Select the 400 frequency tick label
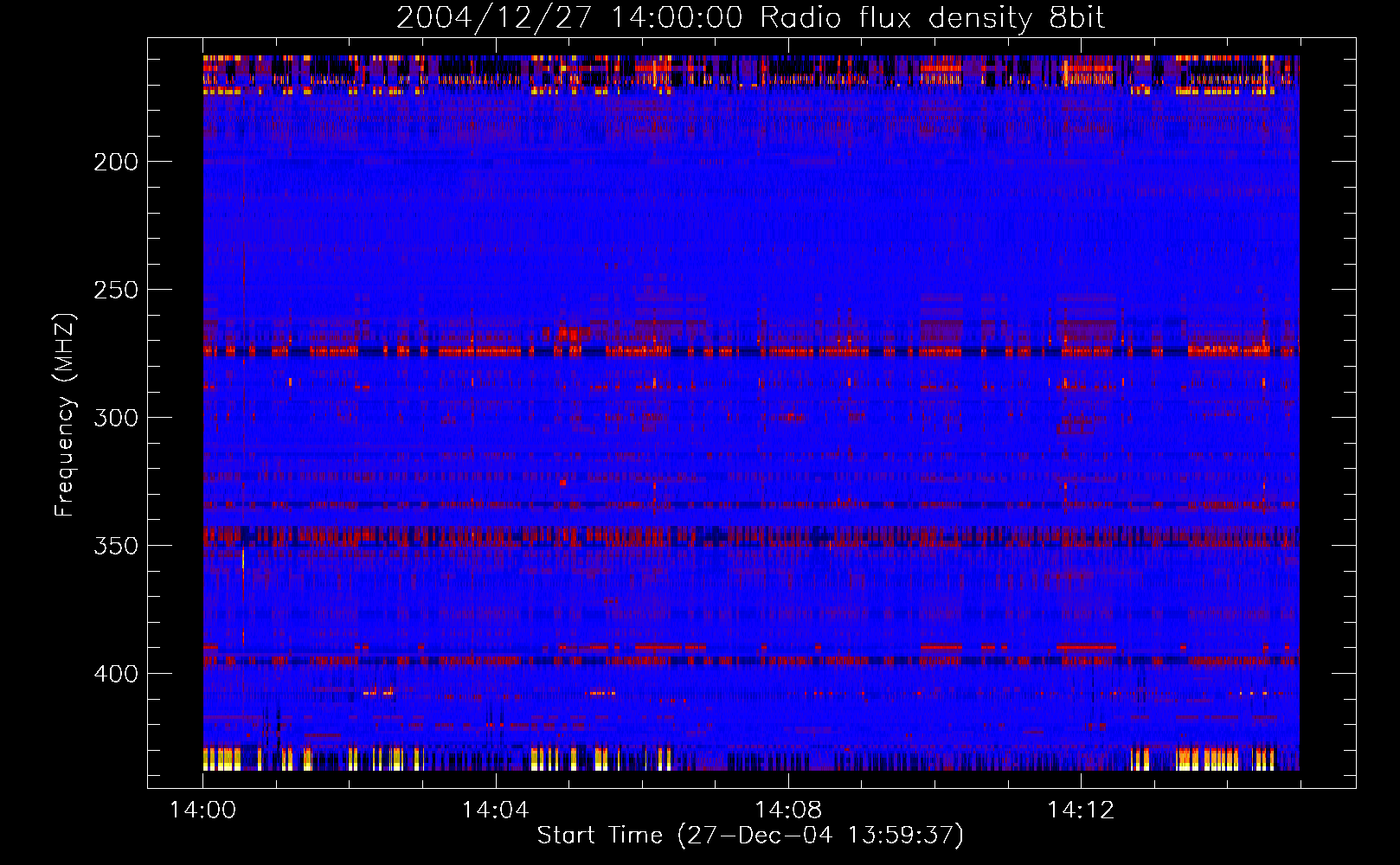This screenshot has width=1400, height=865. coord(116,674)
